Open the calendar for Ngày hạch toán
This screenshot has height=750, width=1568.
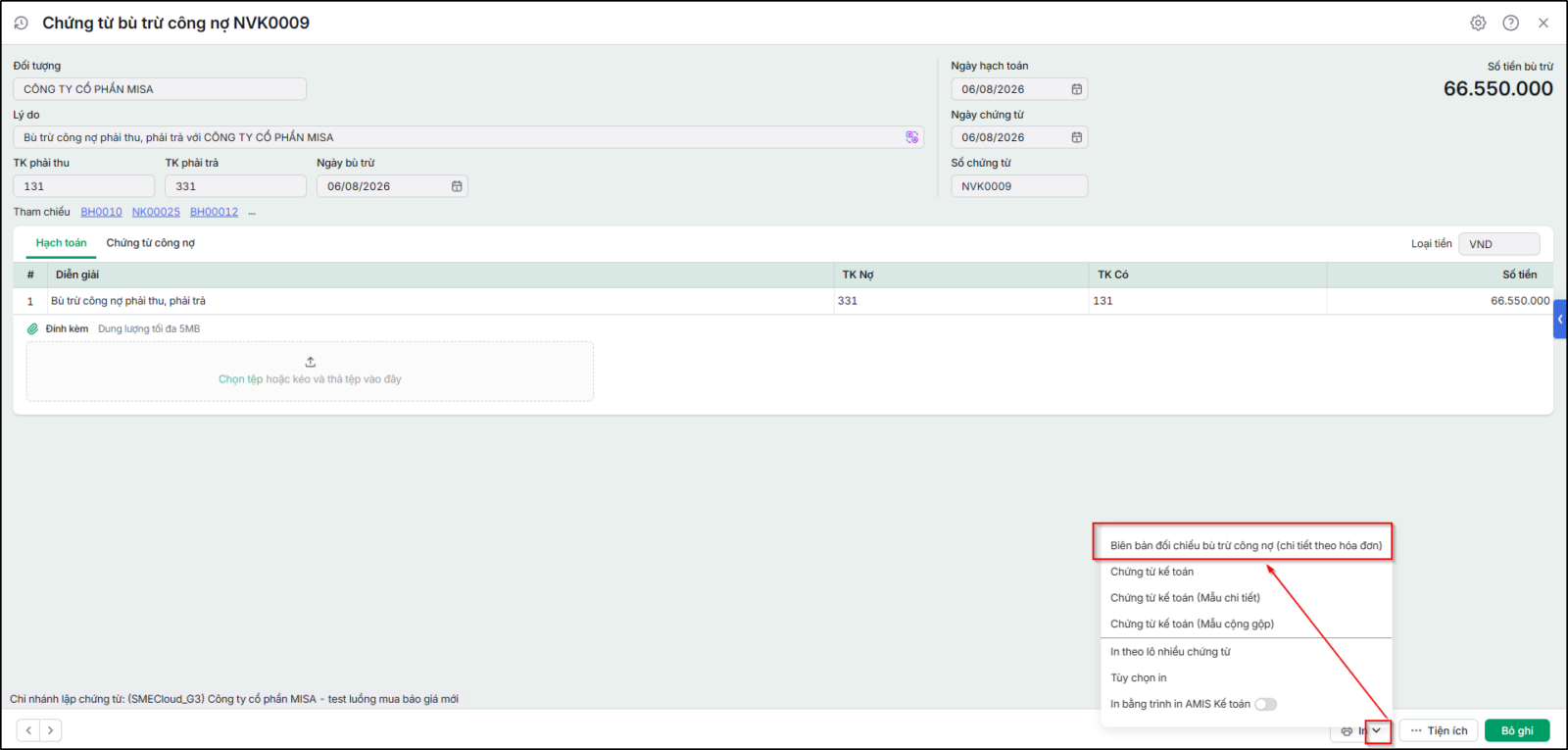[1076, 89]
